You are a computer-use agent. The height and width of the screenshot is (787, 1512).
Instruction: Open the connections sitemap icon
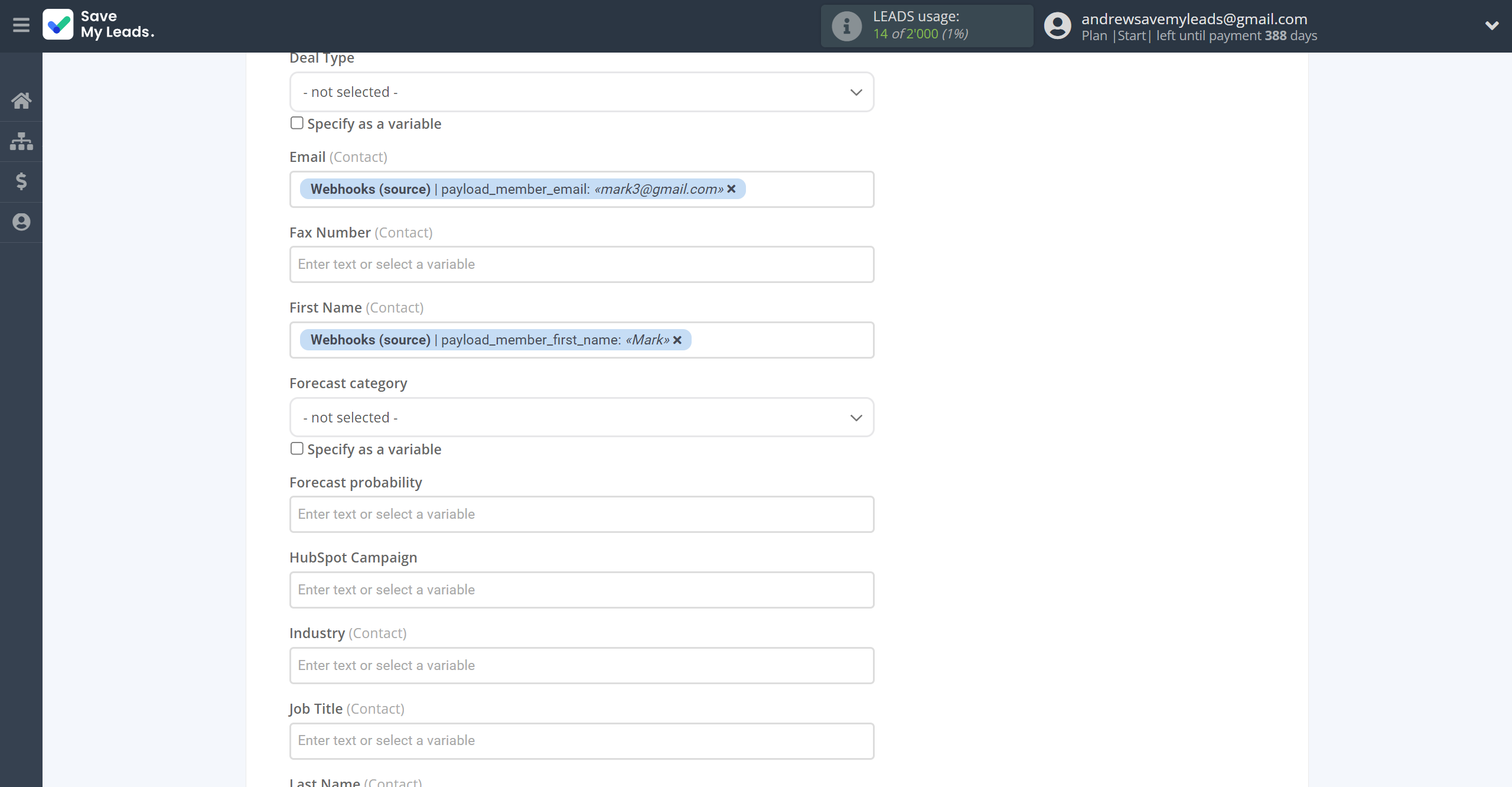[21, 141]
